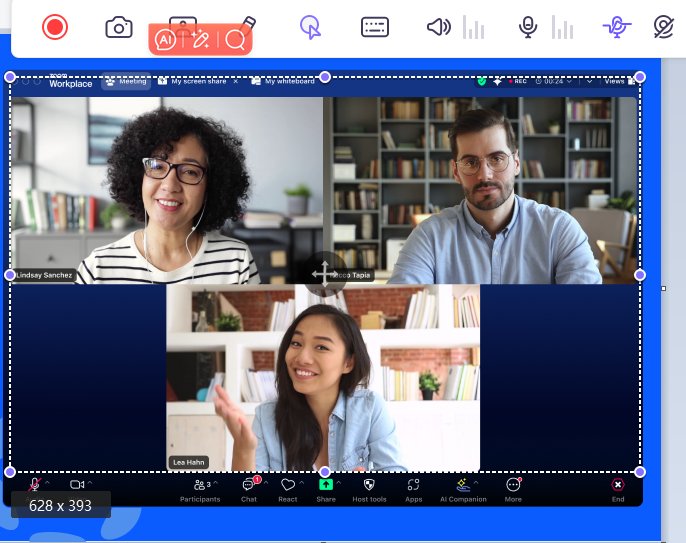686x543 pixels.
Task: Expand the camera options caret in Zoom
Action: (x=90, y=484)
